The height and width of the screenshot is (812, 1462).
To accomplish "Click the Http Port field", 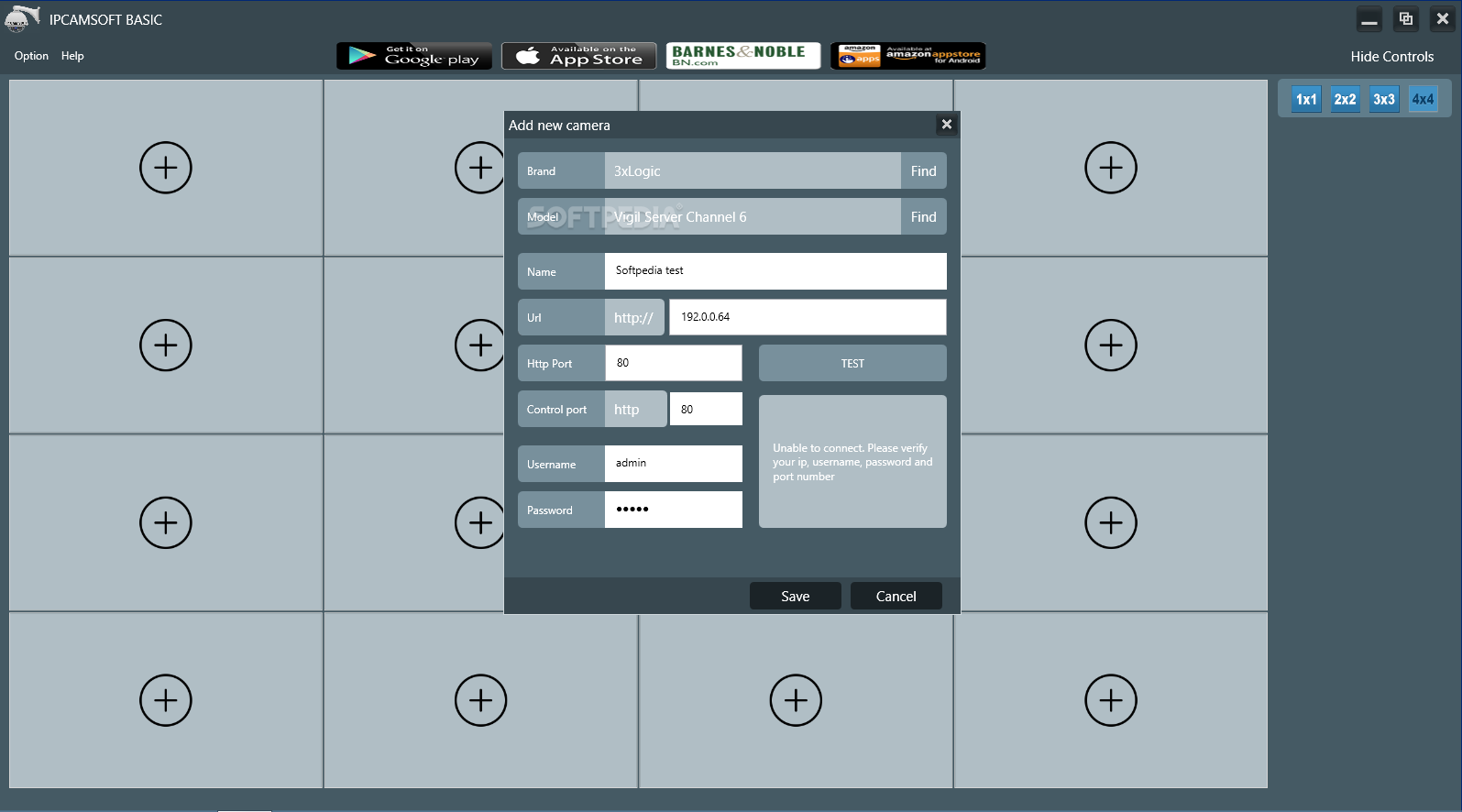I will coord(674,363).
